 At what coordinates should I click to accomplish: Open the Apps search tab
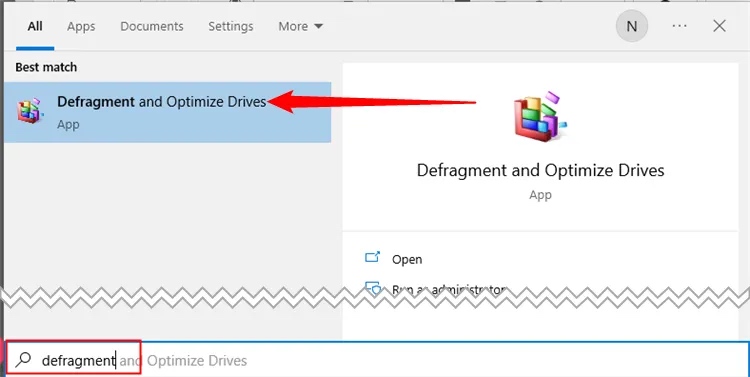click(81, 26)
